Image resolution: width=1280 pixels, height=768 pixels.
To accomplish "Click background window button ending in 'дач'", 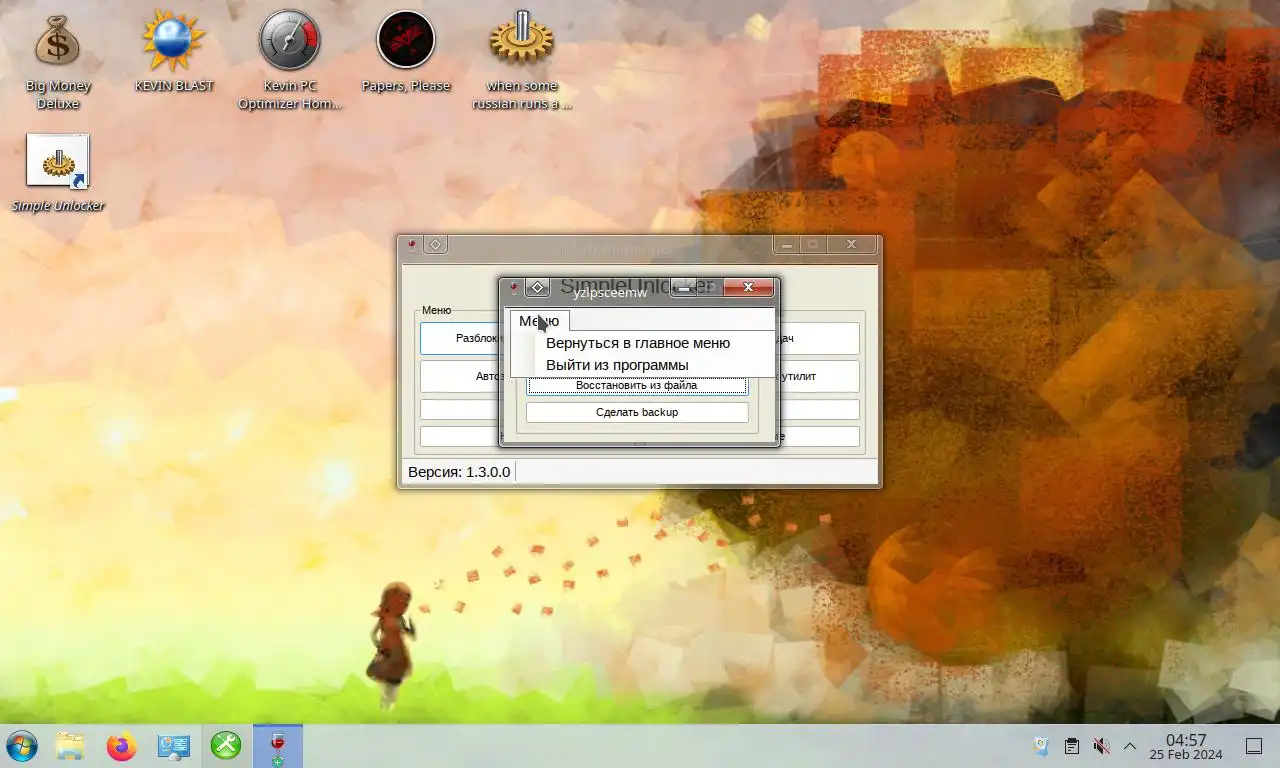I will tap(819, 338).
